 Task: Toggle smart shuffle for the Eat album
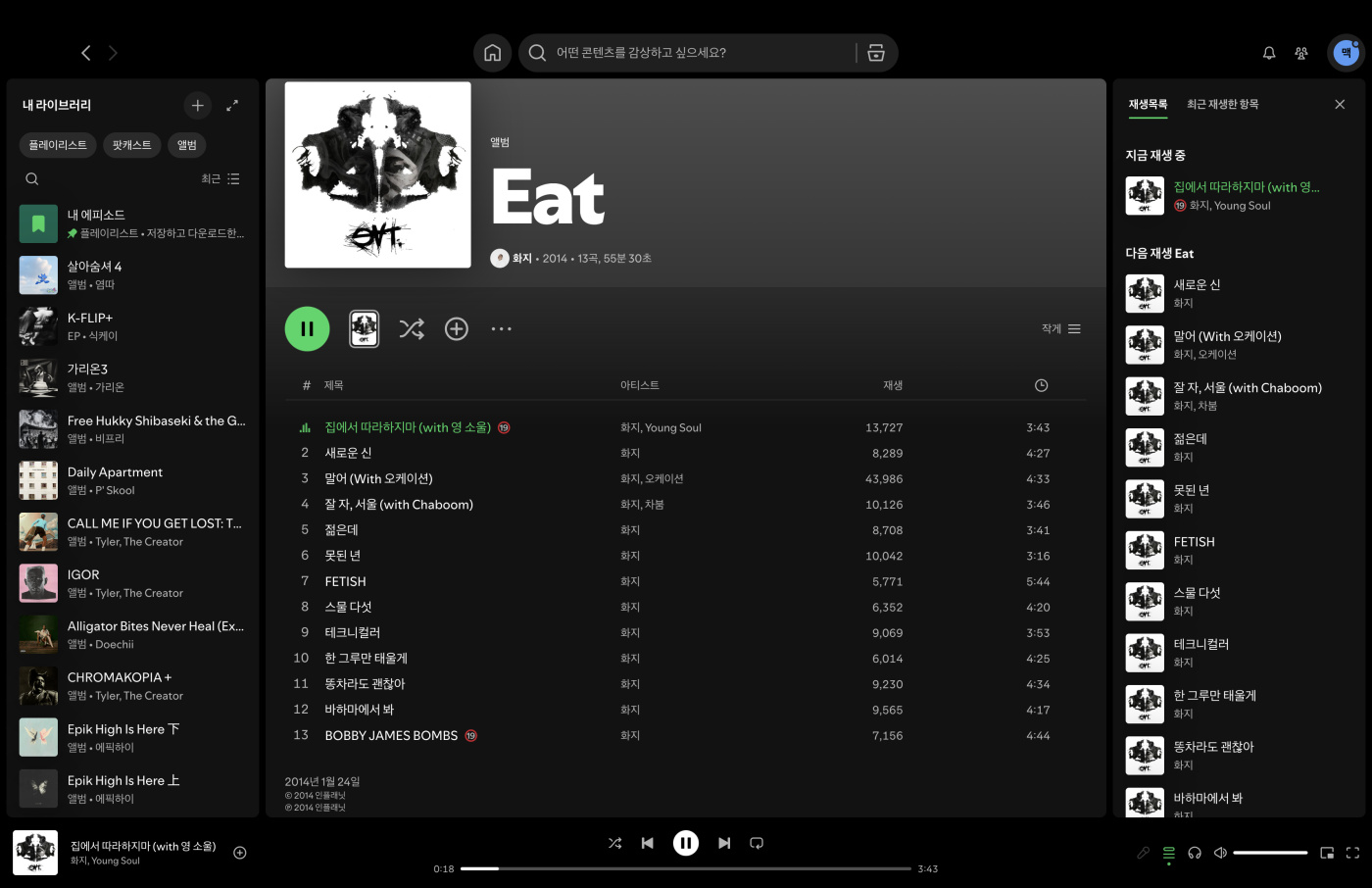point(412,329)
